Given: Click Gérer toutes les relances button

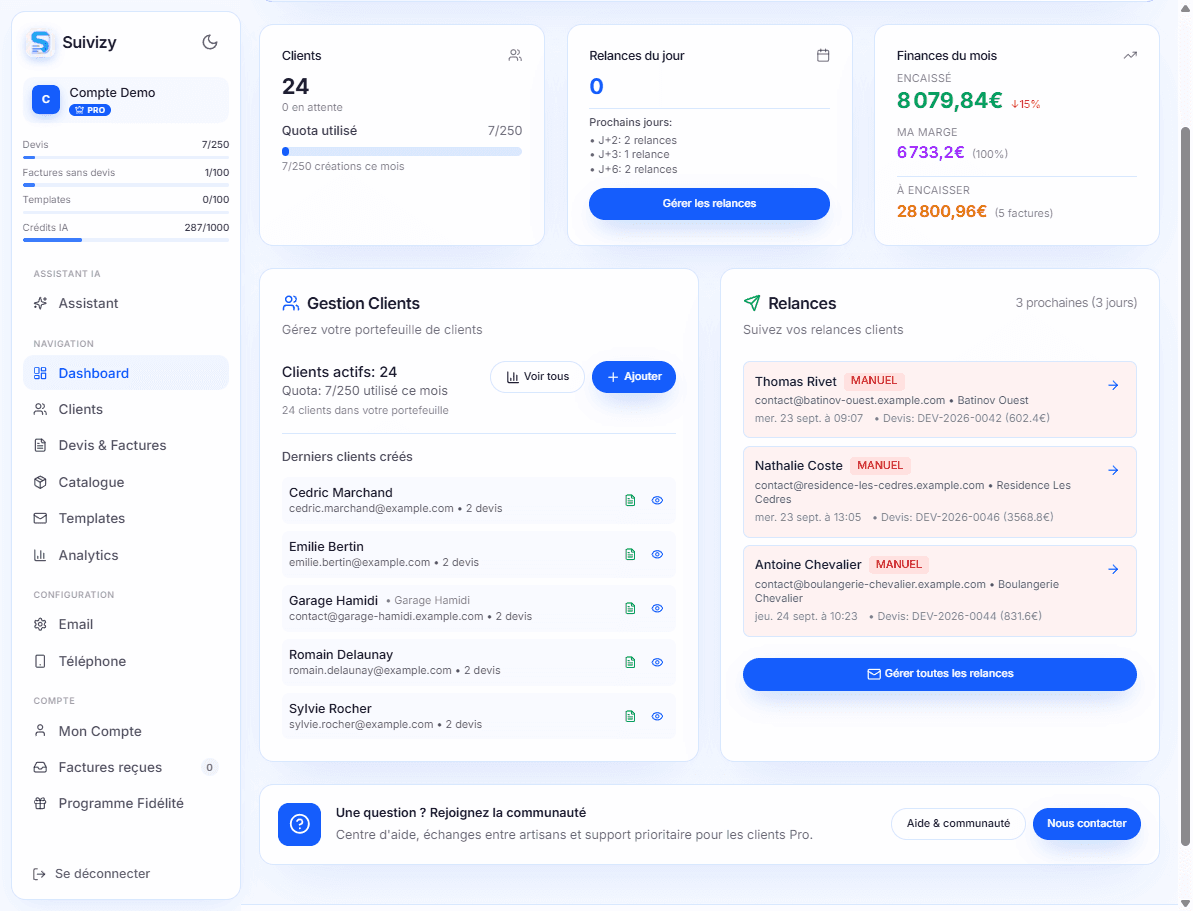Looking at the screenshot, I should 940,674.
